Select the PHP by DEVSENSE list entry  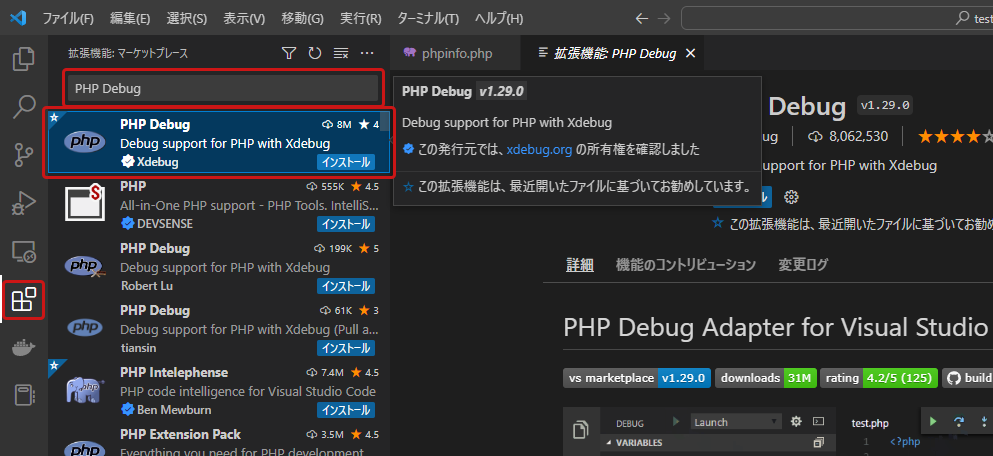coord(218,206)
